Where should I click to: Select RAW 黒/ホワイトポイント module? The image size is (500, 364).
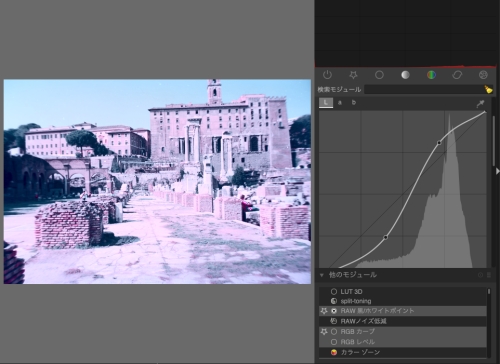(403, 311)
